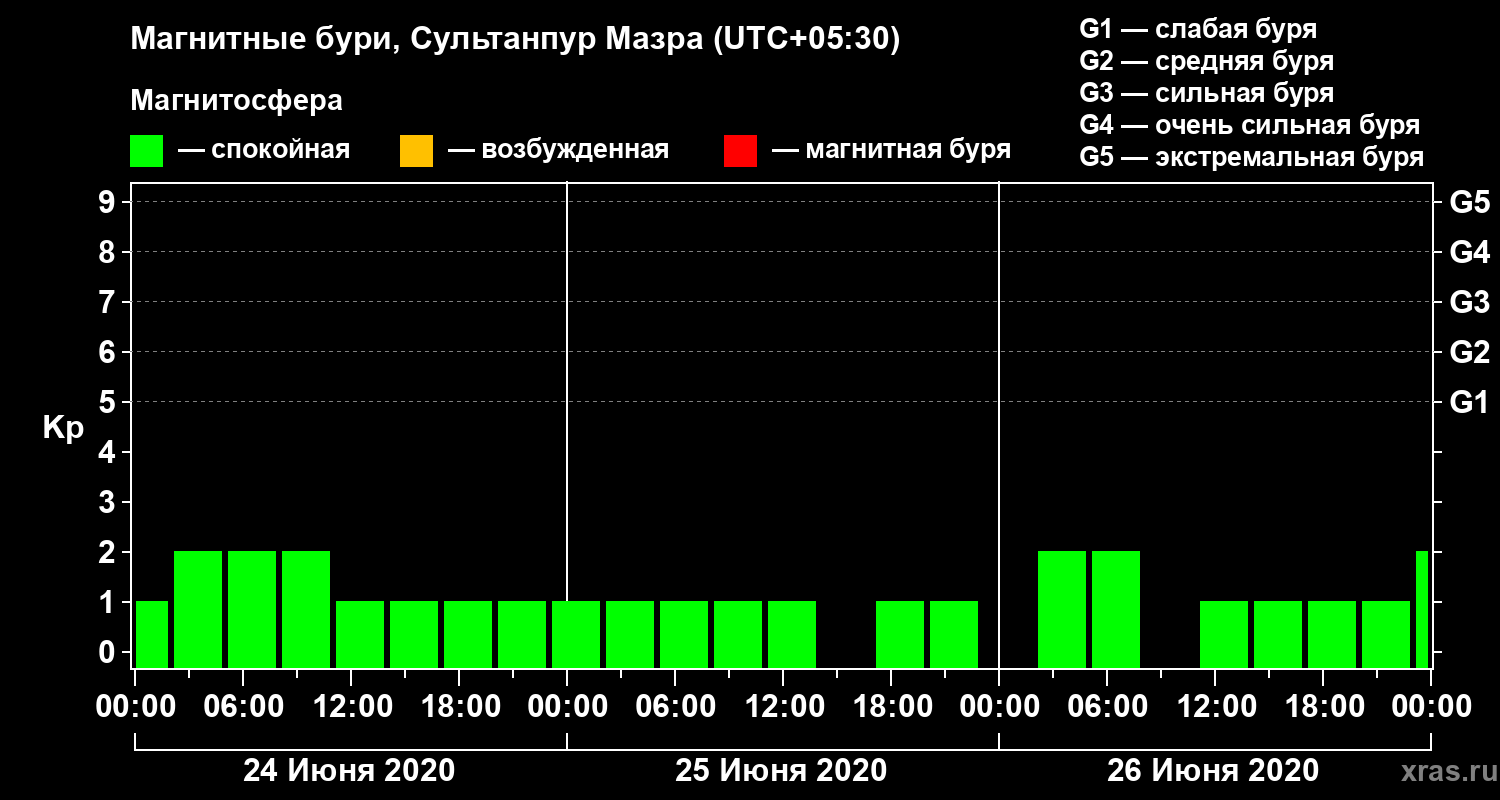The image size is (1500, 800).
Task: Click the '— возбужденная' legend label
Action: [558, 151]
